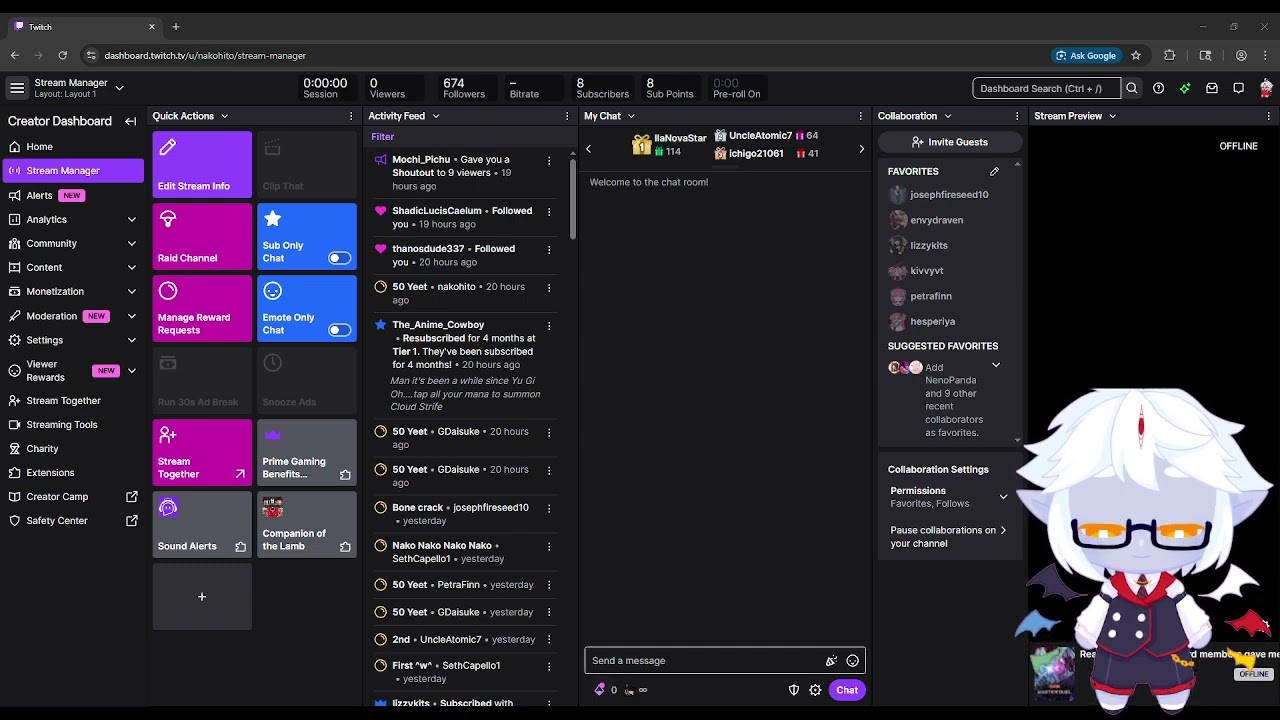Add a new quick action tile
The height and width of the screenshot is (720, 1280).
coord(202,597)
